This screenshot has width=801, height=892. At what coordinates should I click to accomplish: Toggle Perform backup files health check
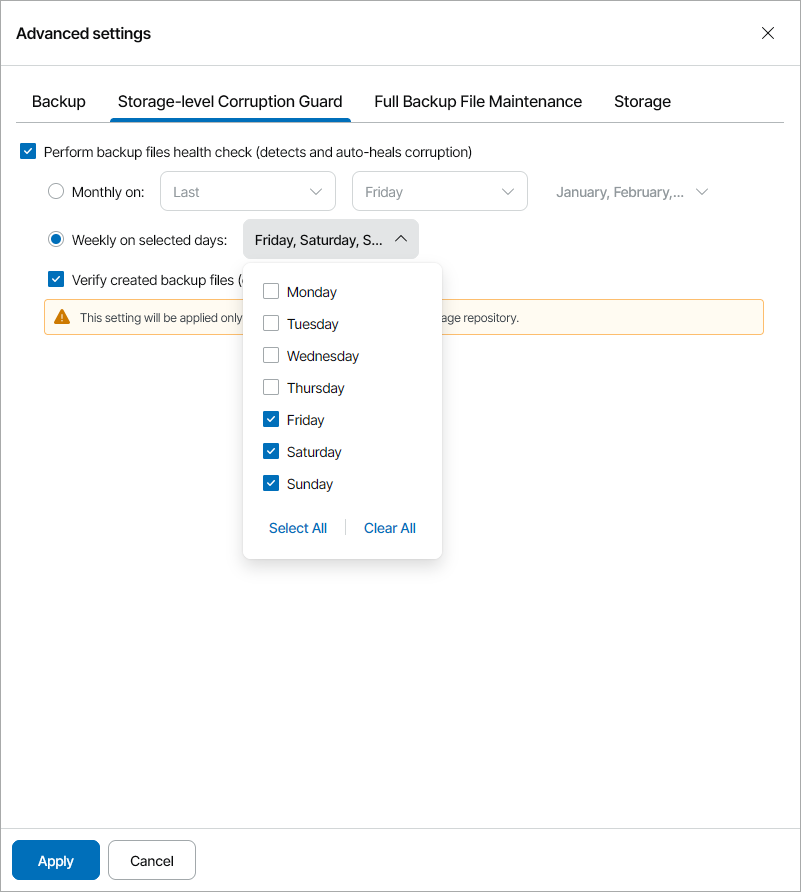[28, 152]
